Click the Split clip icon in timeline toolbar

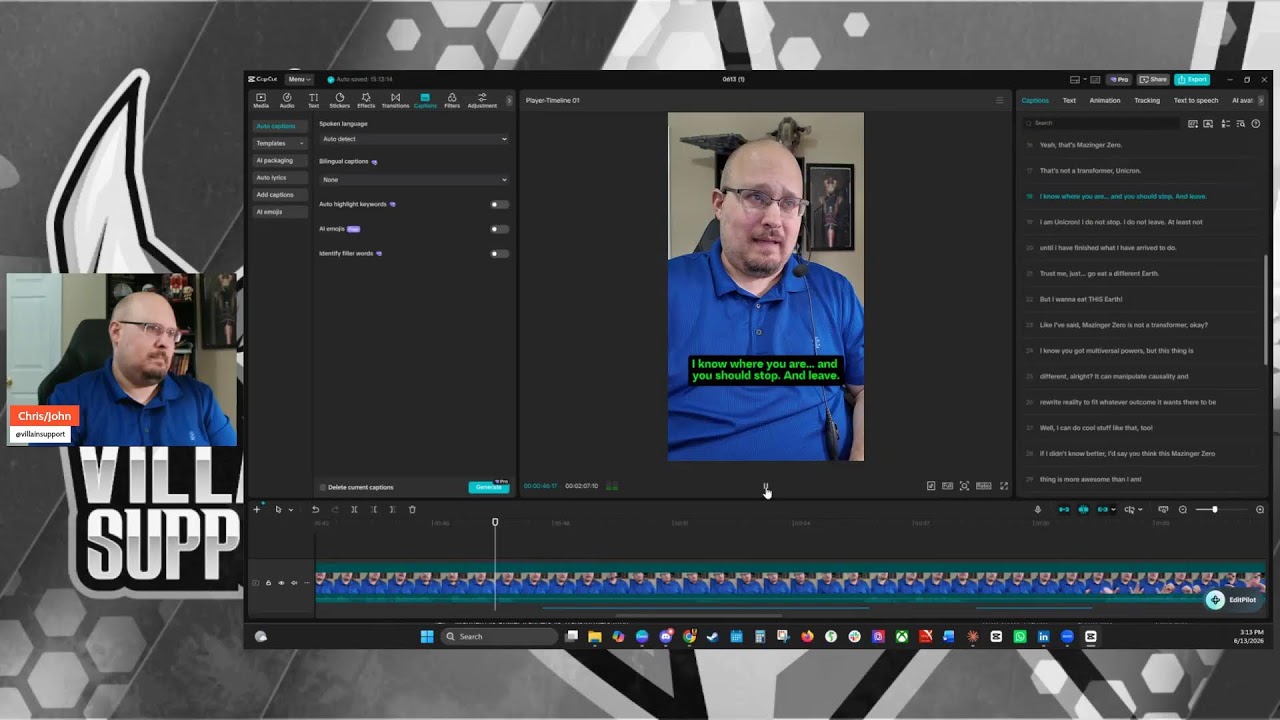(x=354, y=509)
